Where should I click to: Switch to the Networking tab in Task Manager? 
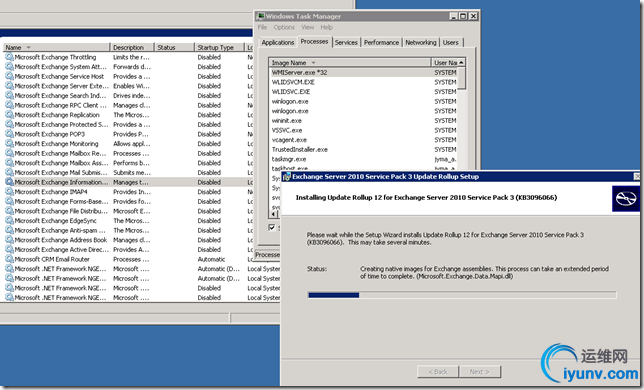pyautogui.click(x=421, y=43)
